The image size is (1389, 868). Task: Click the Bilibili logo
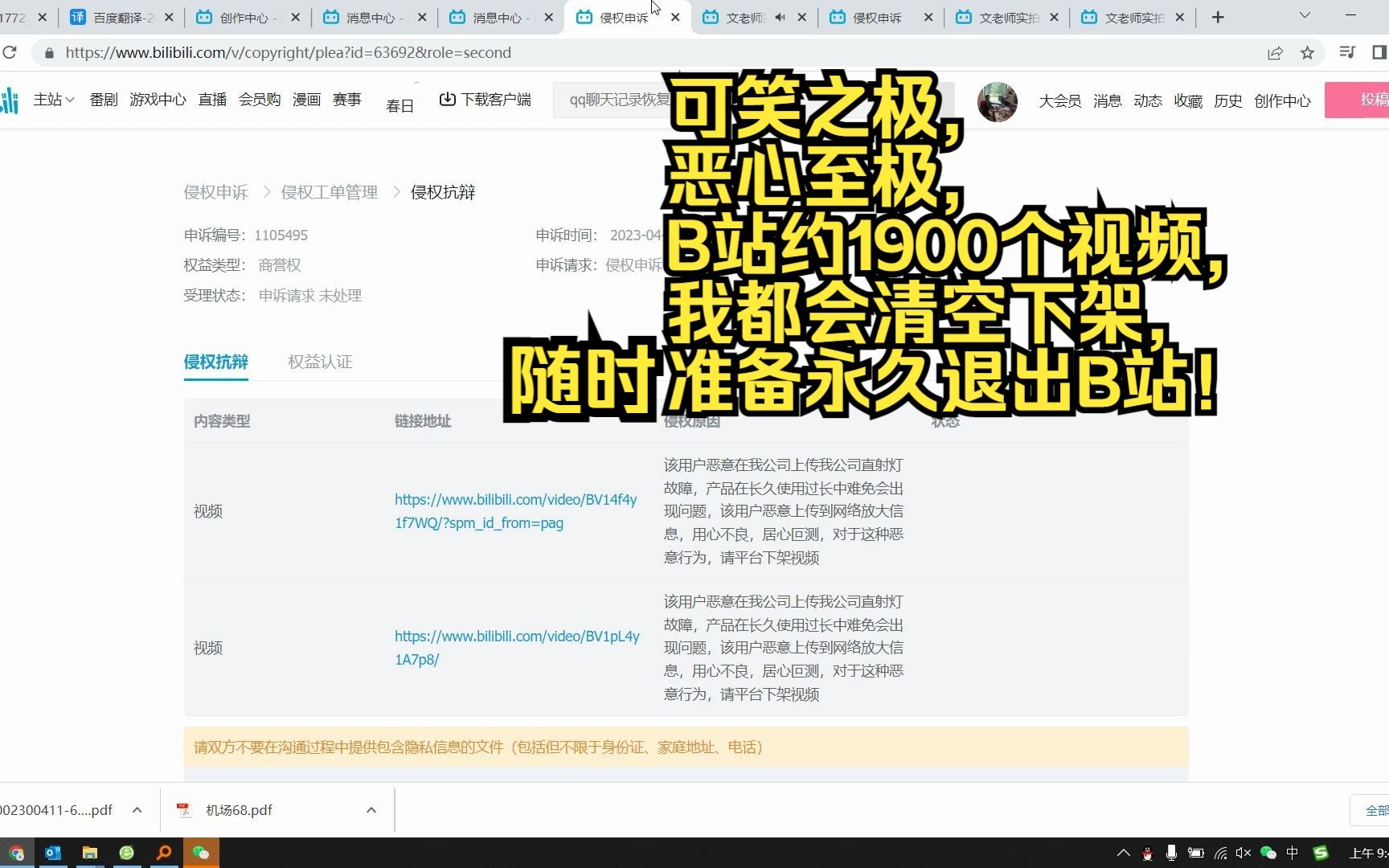(x=10, y=100)
